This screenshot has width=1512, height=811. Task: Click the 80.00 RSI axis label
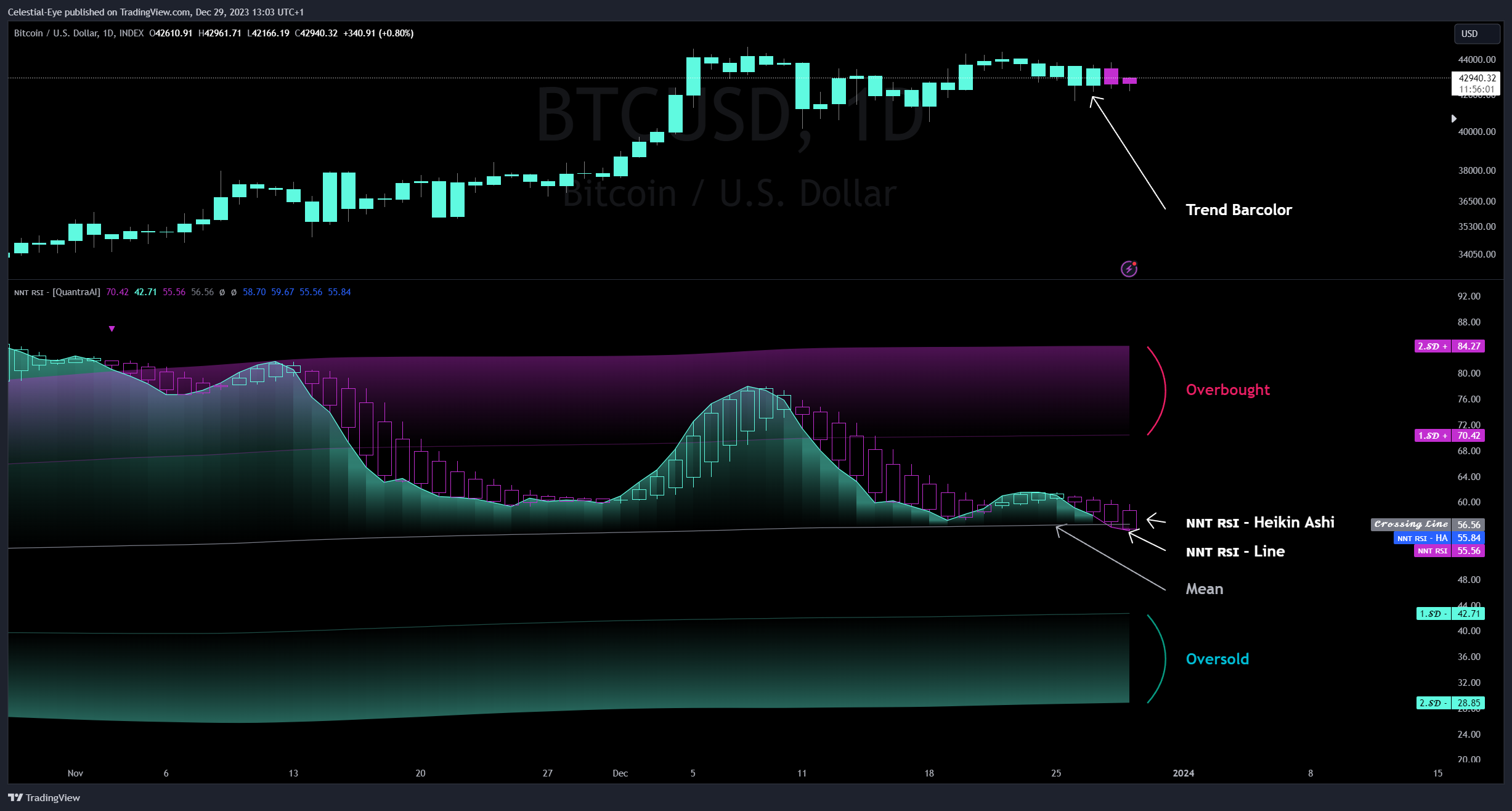pos(1469,373)
